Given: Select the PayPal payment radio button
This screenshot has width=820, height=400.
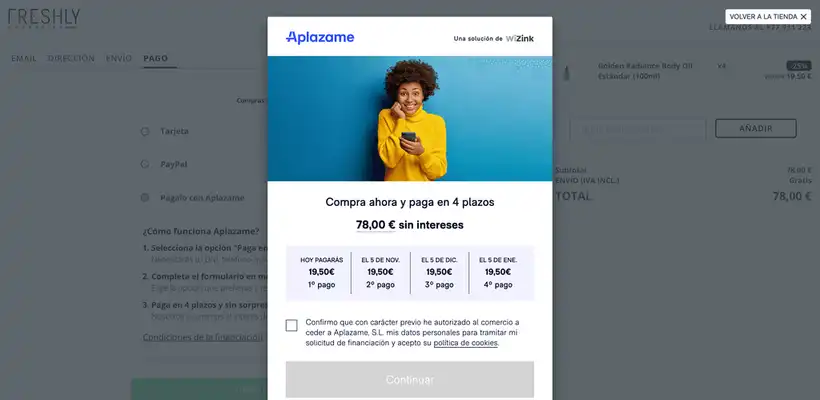Looking at the screenshot, I should point(145,164).
